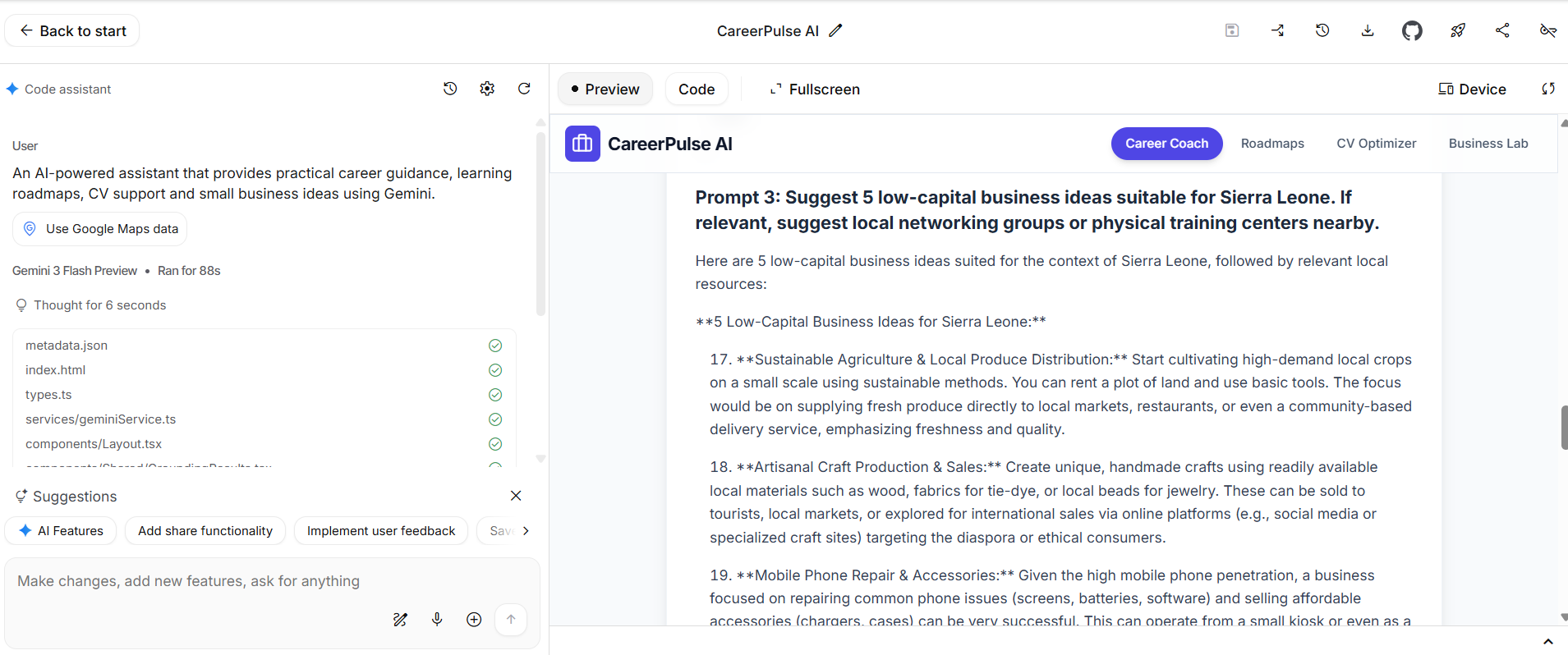Open Code assistant settings gear

[x=487, y=89]
